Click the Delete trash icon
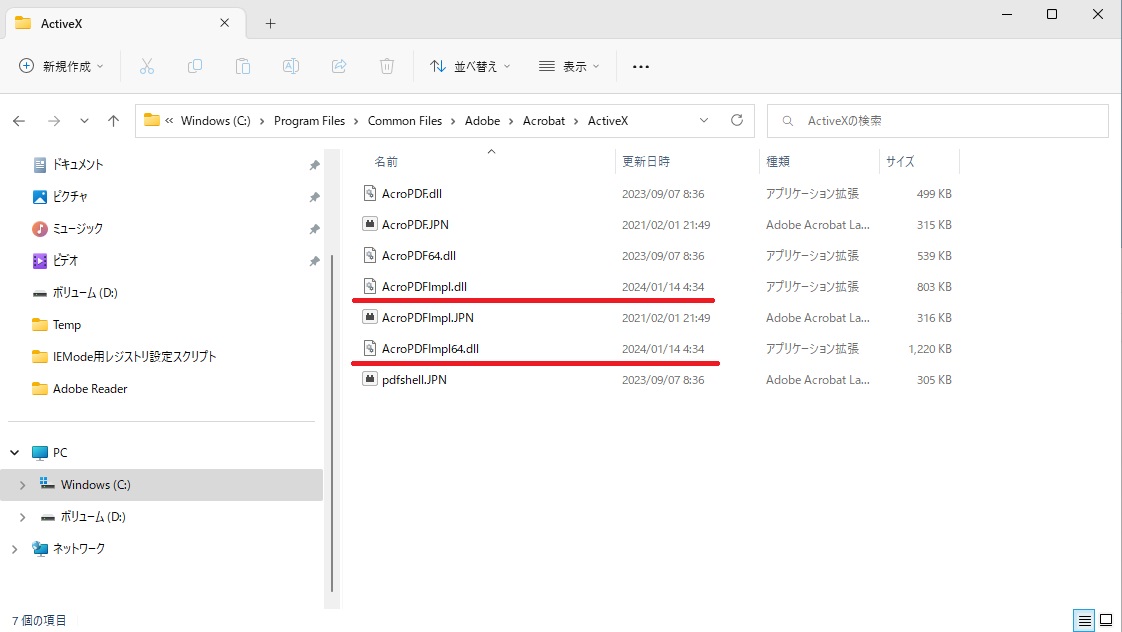The image size is (1122, 632). coord(387,66)
